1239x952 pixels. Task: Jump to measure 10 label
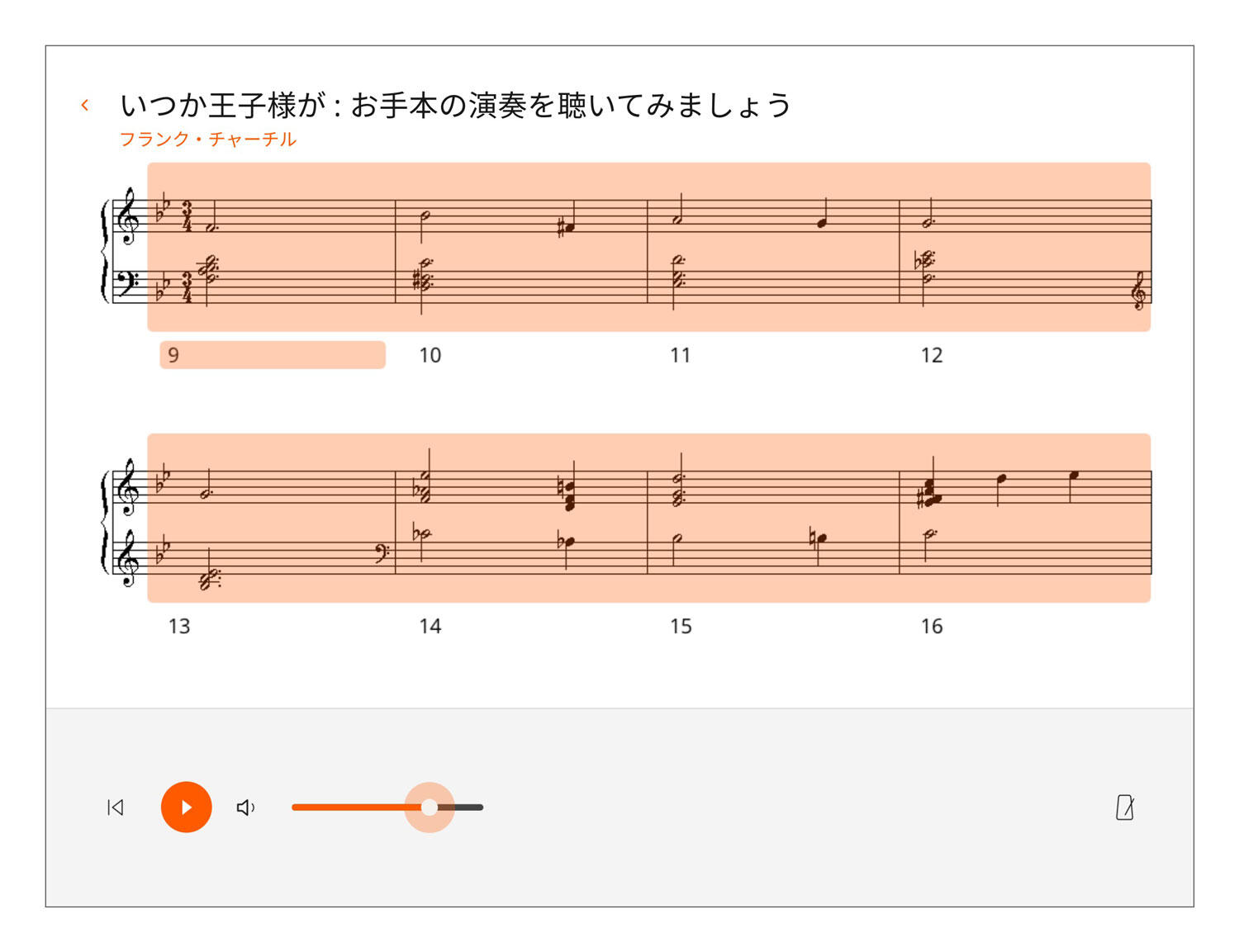pos(430,355)
